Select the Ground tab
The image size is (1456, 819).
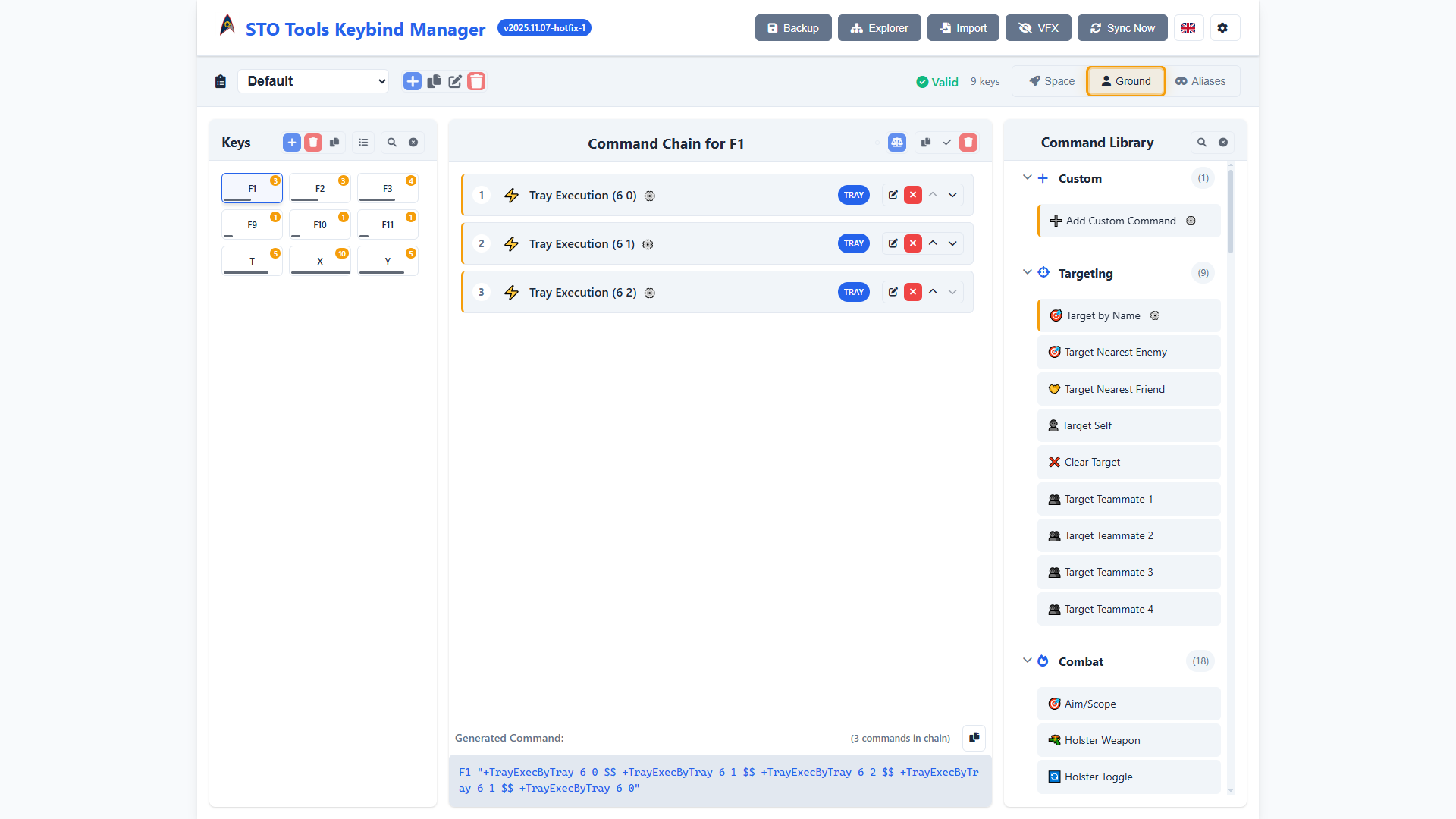pos(1125,81)
